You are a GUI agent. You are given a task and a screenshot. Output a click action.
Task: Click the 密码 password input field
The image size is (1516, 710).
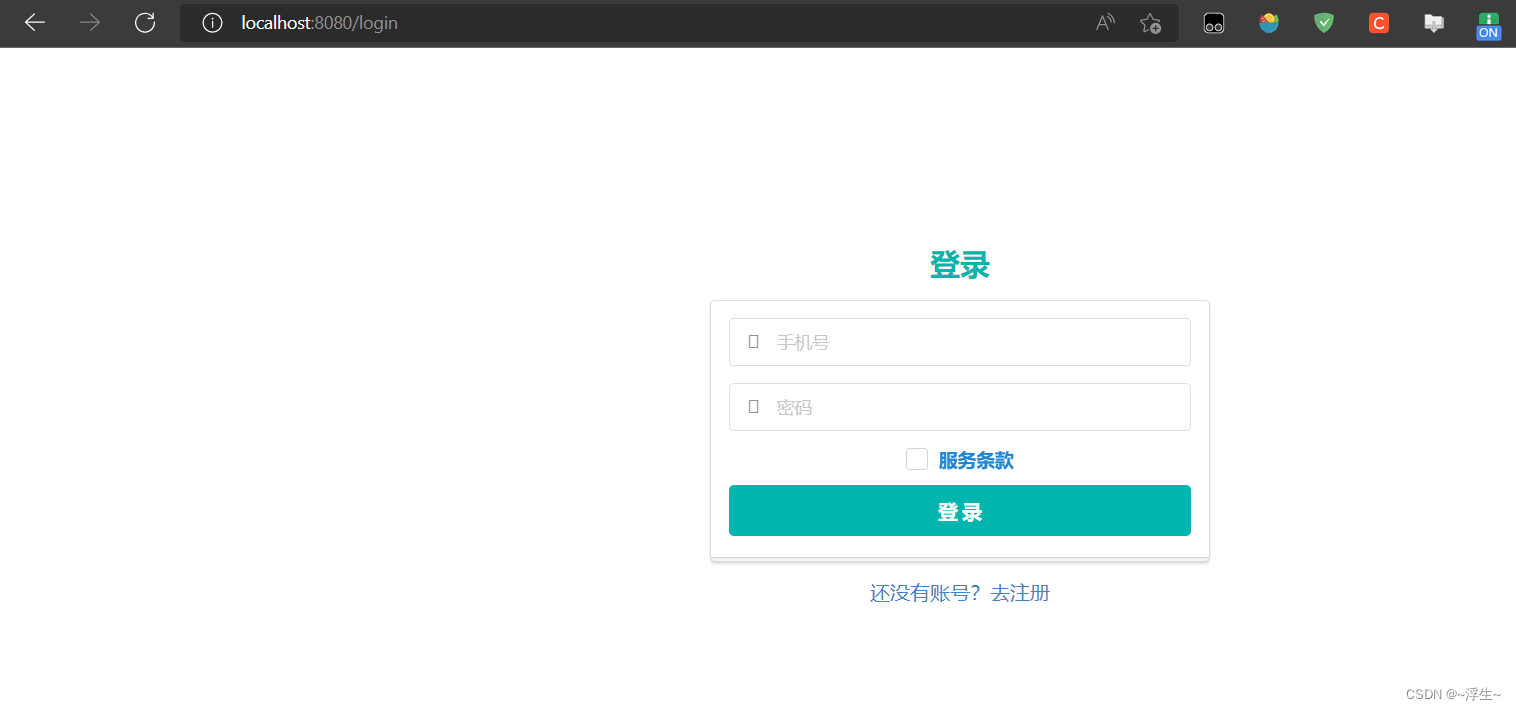click(960, 406)
